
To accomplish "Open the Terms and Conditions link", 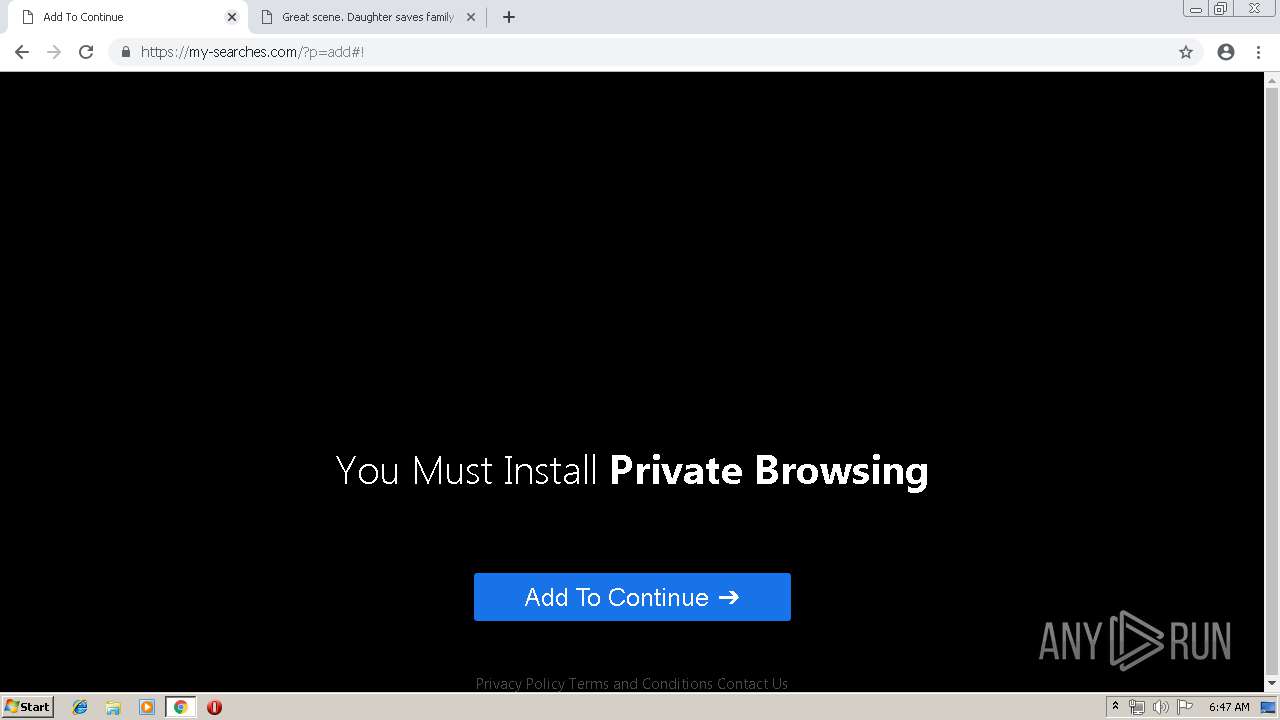I will pyautogui.click(x=641, y=684).
